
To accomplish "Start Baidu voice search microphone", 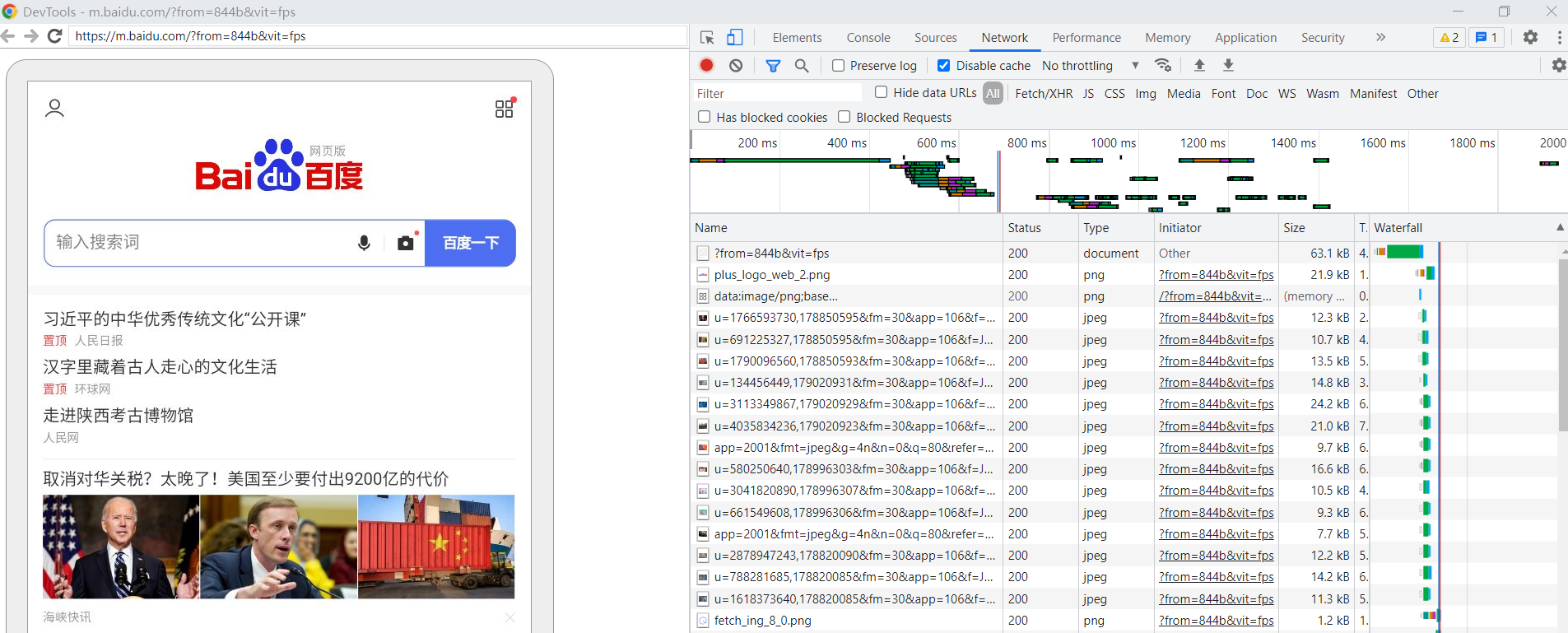I will [364, 243].
